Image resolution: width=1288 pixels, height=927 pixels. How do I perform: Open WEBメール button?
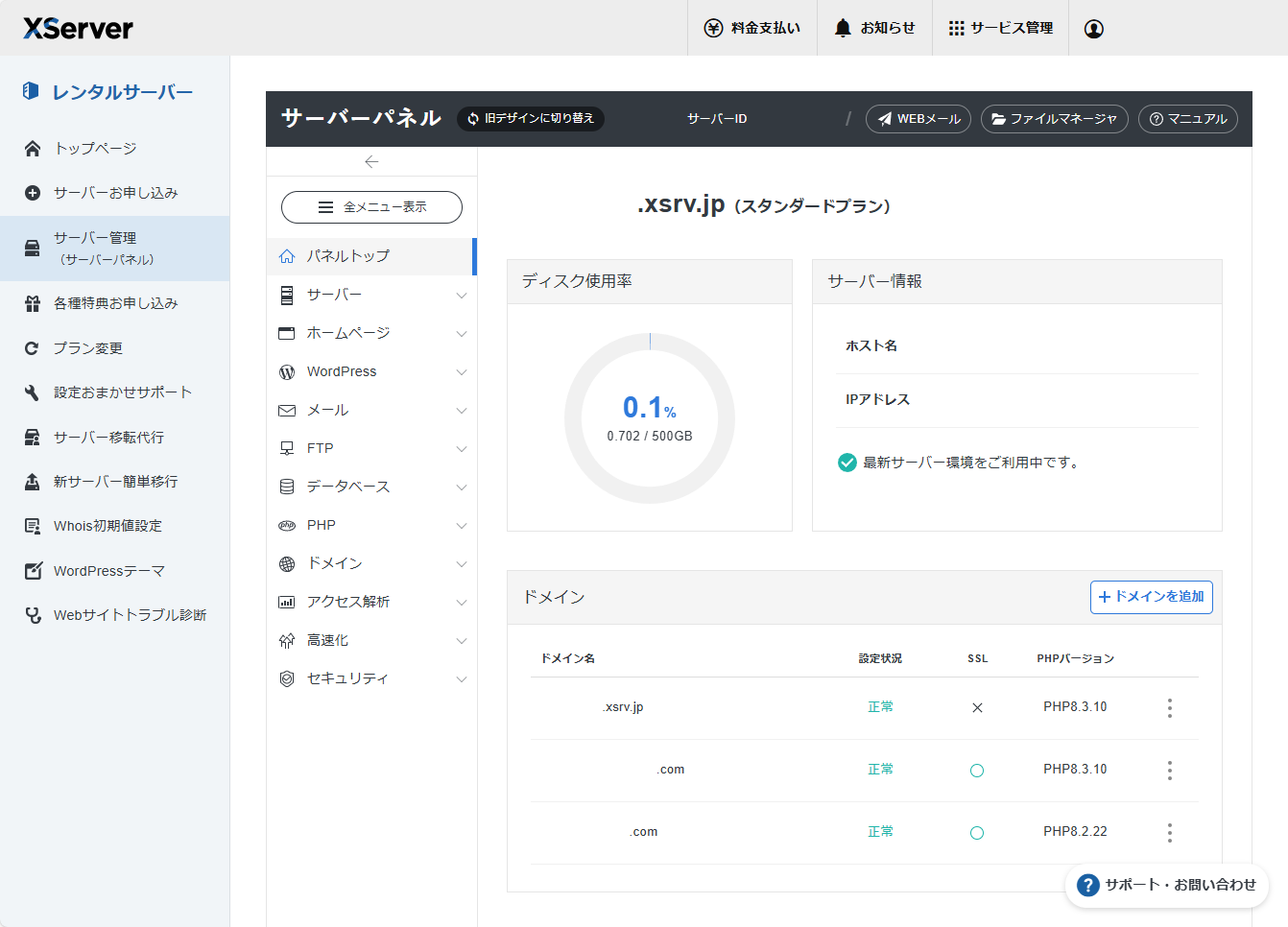918,119
